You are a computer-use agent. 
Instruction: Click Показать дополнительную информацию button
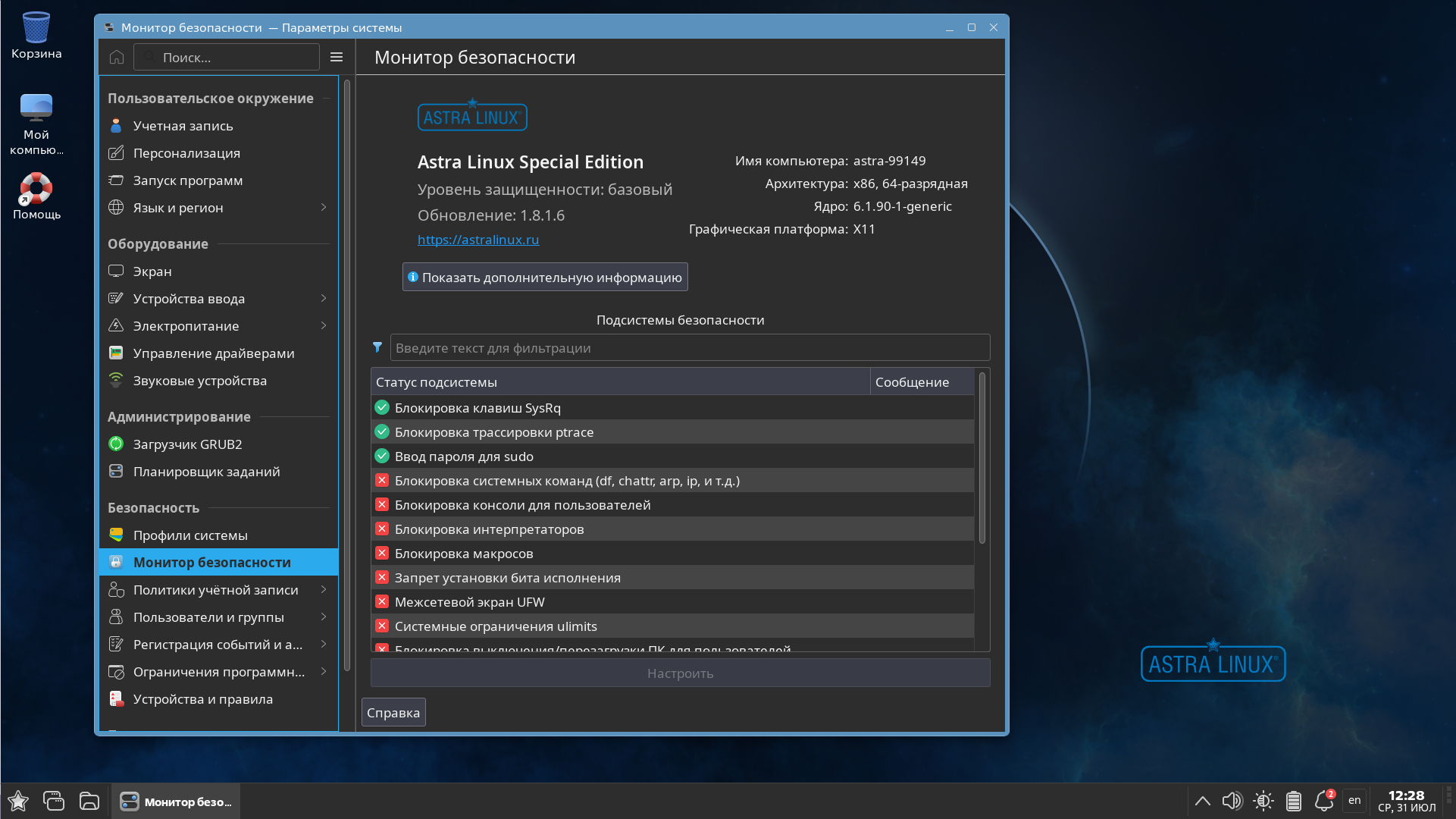[544, 278]
